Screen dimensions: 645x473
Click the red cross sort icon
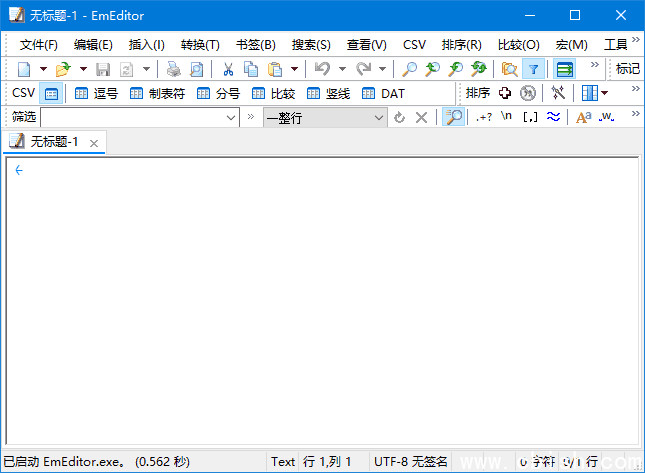pyautogui.click(x=505, y=93)
